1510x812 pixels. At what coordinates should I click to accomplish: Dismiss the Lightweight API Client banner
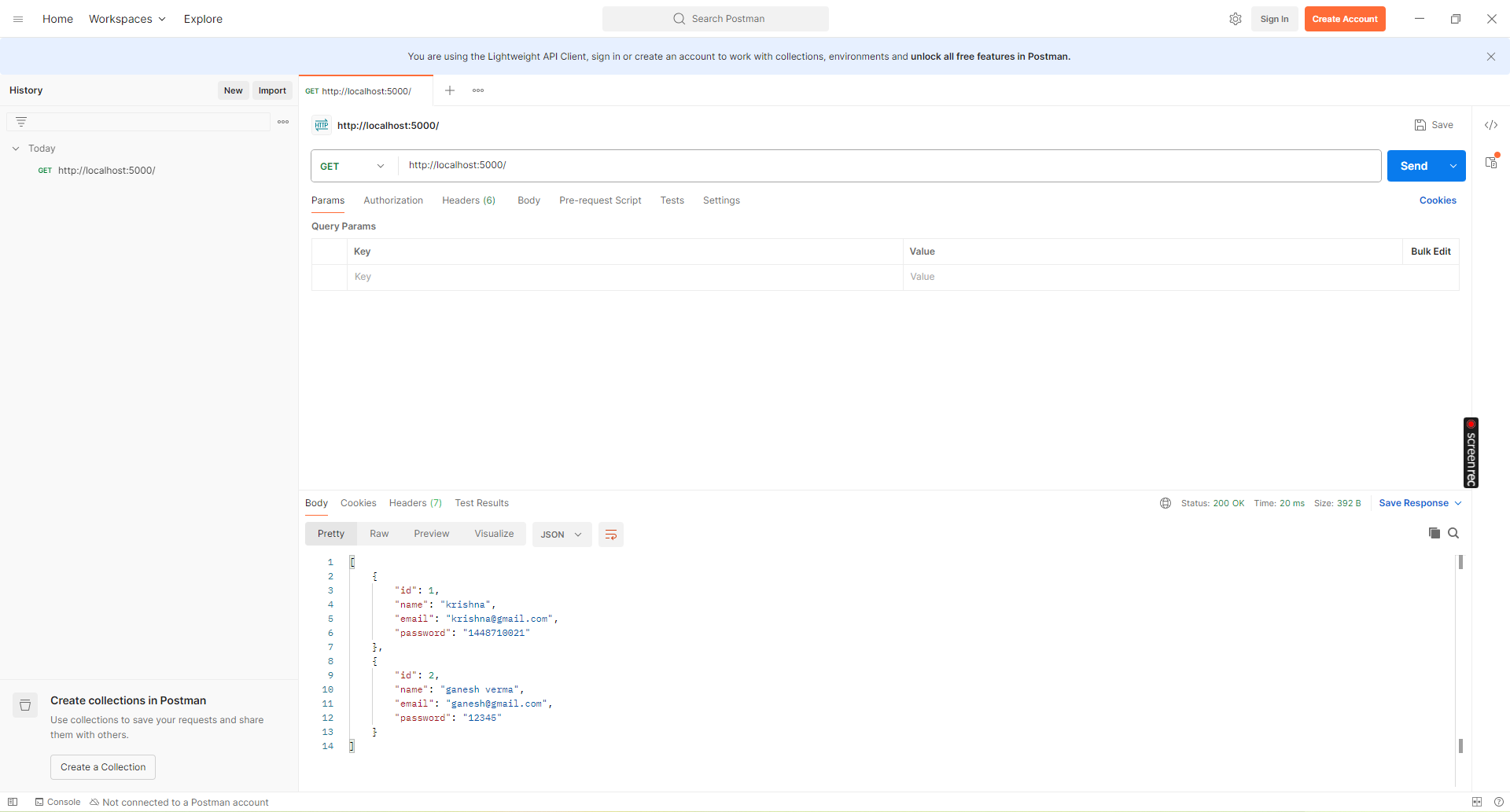[1491, 57]
